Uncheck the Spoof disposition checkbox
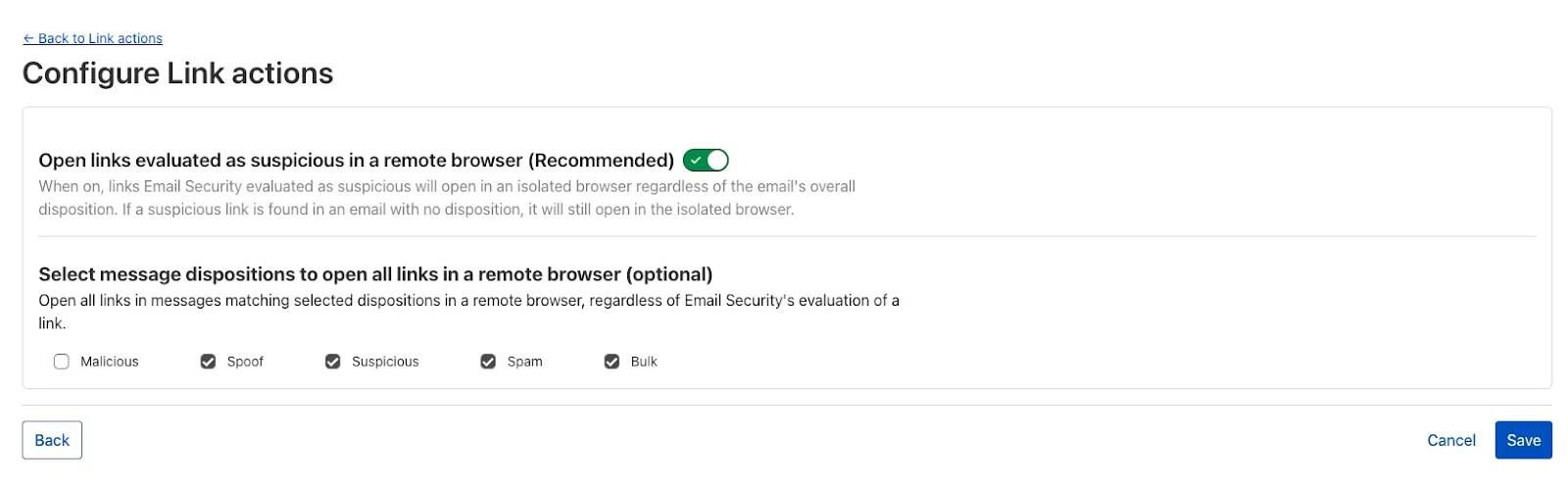The width and height of the screenshot is (1568, 487). point(208,362)
